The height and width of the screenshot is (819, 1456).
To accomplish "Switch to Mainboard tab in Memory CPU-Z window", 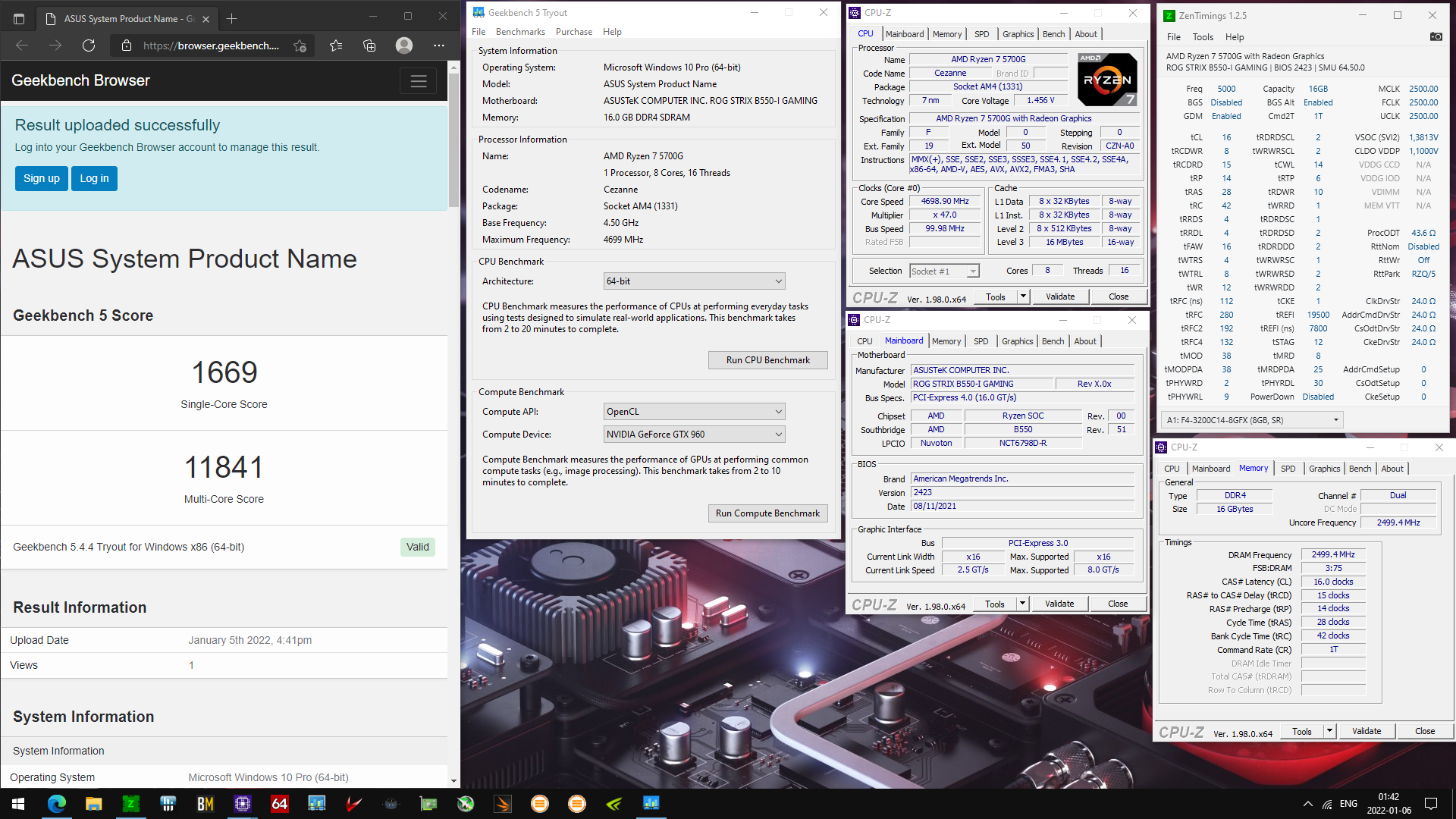I will coord(1210,469).
